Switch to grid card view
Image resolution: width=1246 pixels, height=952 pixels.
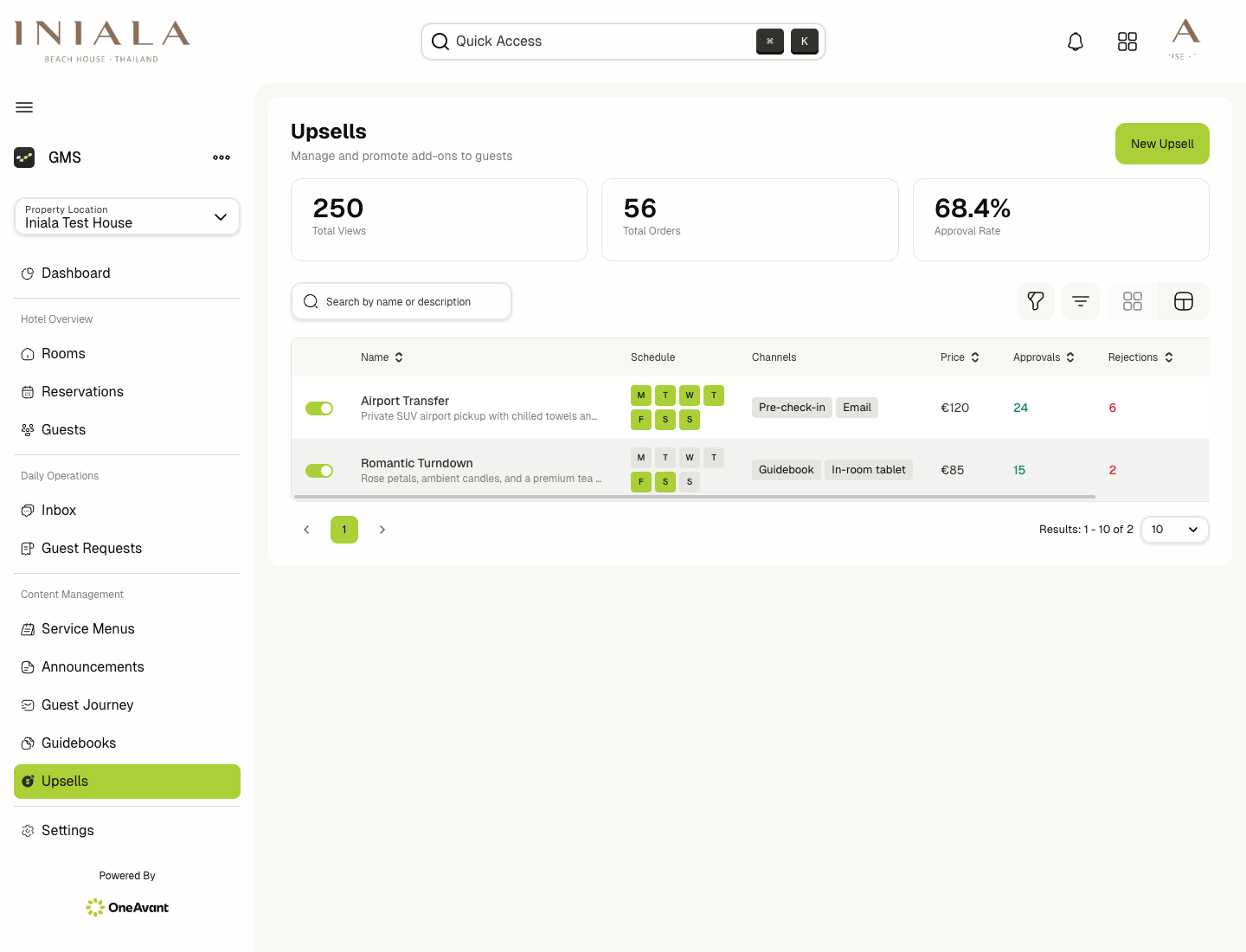click(x=1133, y=301)
